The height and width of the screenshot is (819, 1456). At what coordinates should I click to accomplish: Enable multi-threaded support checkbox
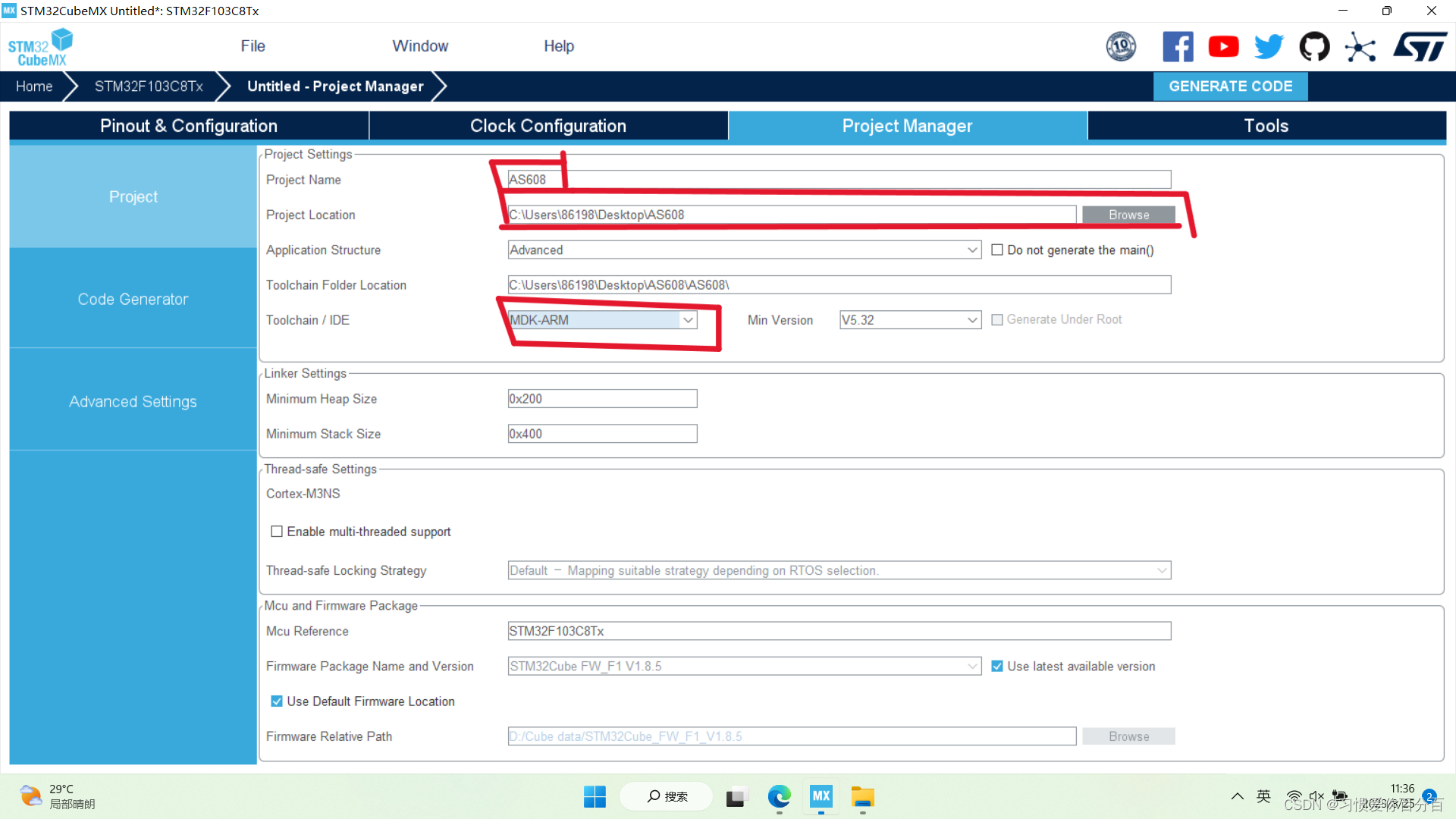tap(277, 532)
